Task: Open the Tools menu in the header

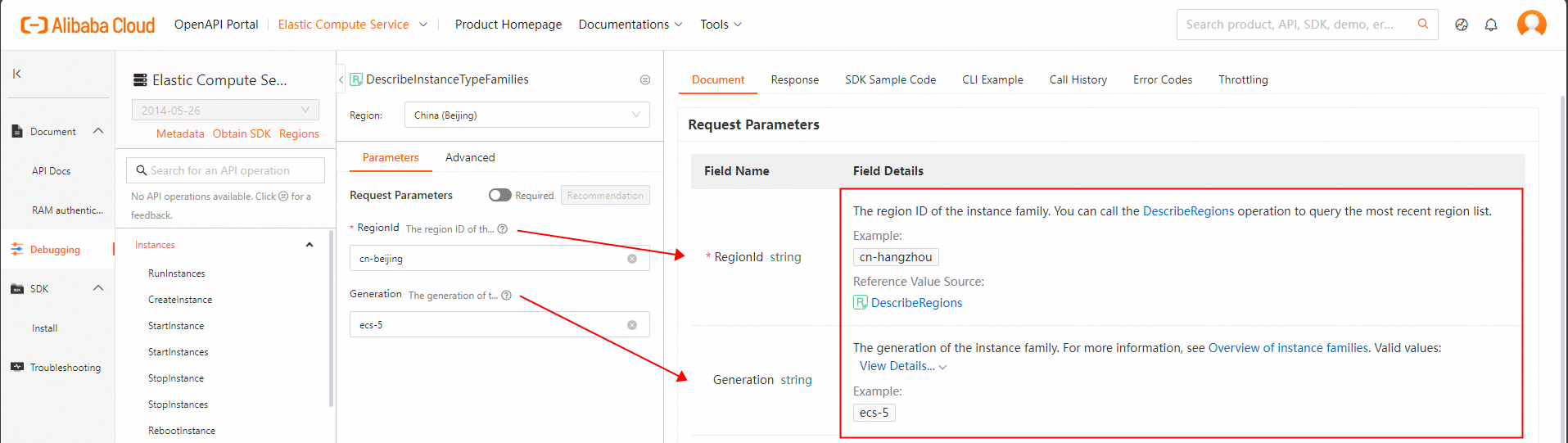Action: tap(721, 25)
